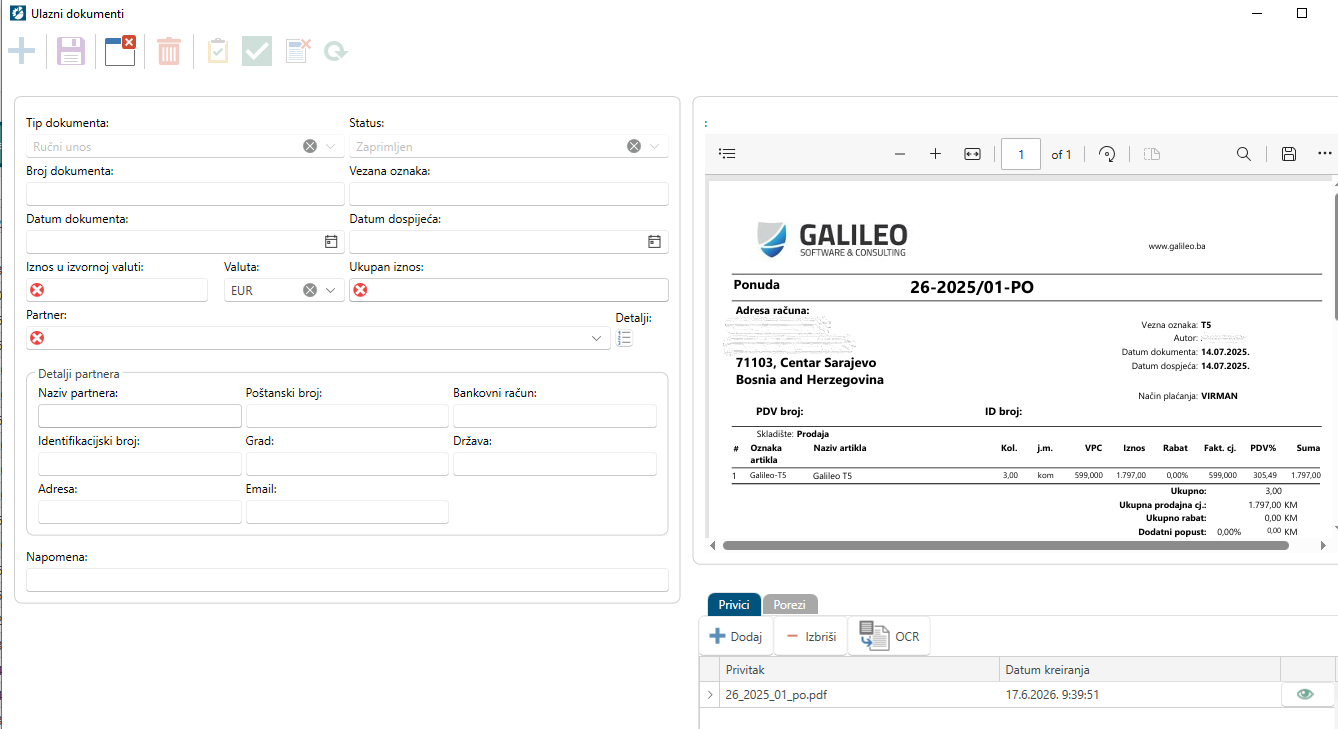Click the Dodaj attachment button
The image size is (1338, 729).
[x=736, y=636]
